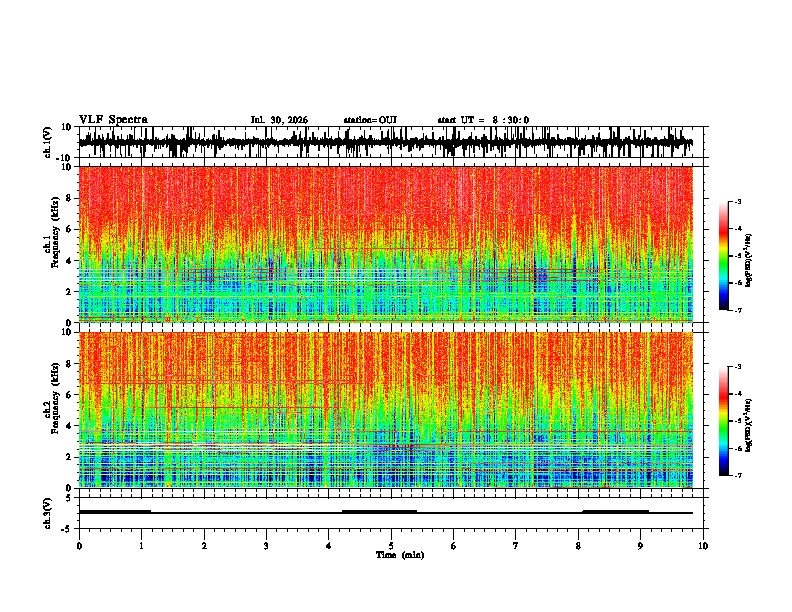Click the ch.2 colorbar log(PSD) unit label

[750, 424]
